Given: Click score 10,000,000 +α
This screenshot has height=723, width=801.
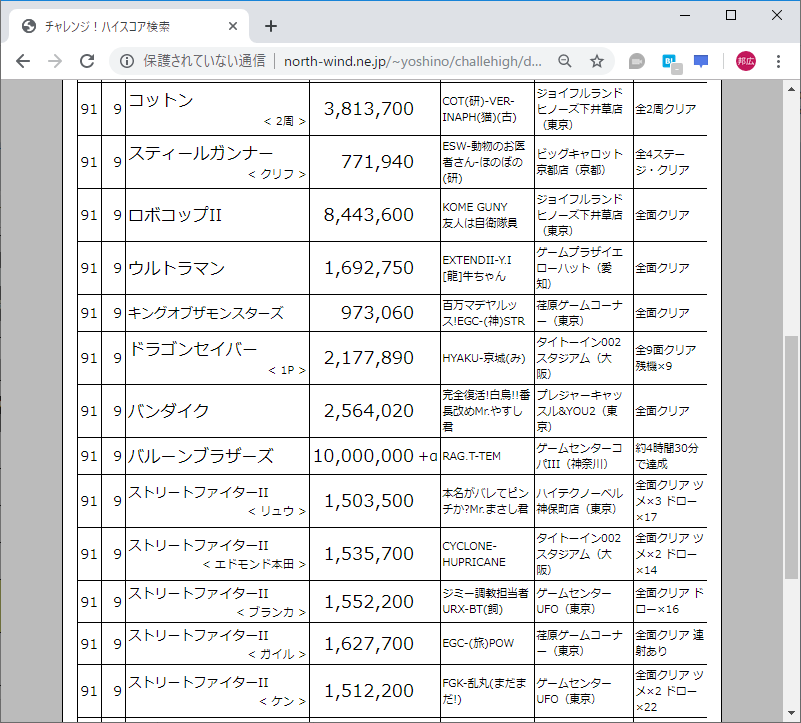Looking at the screenshot, I should tap(375, 456).
